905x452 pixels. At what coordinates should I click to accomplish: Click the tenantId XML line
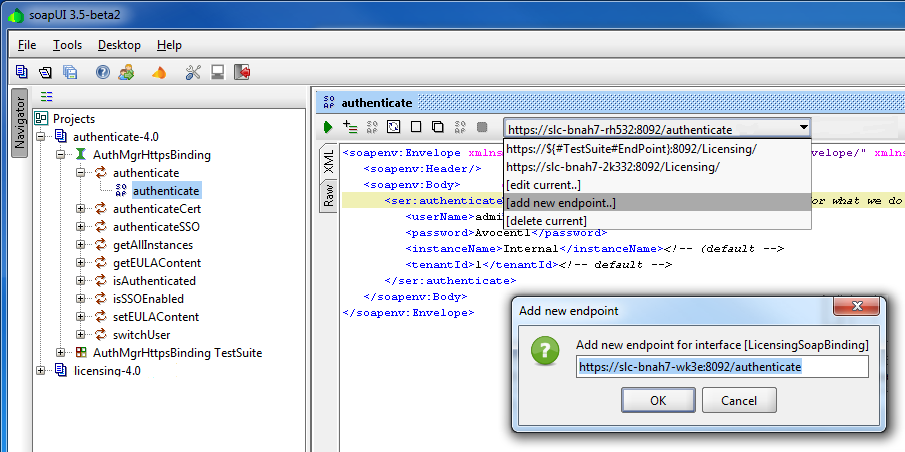[538, 265]
